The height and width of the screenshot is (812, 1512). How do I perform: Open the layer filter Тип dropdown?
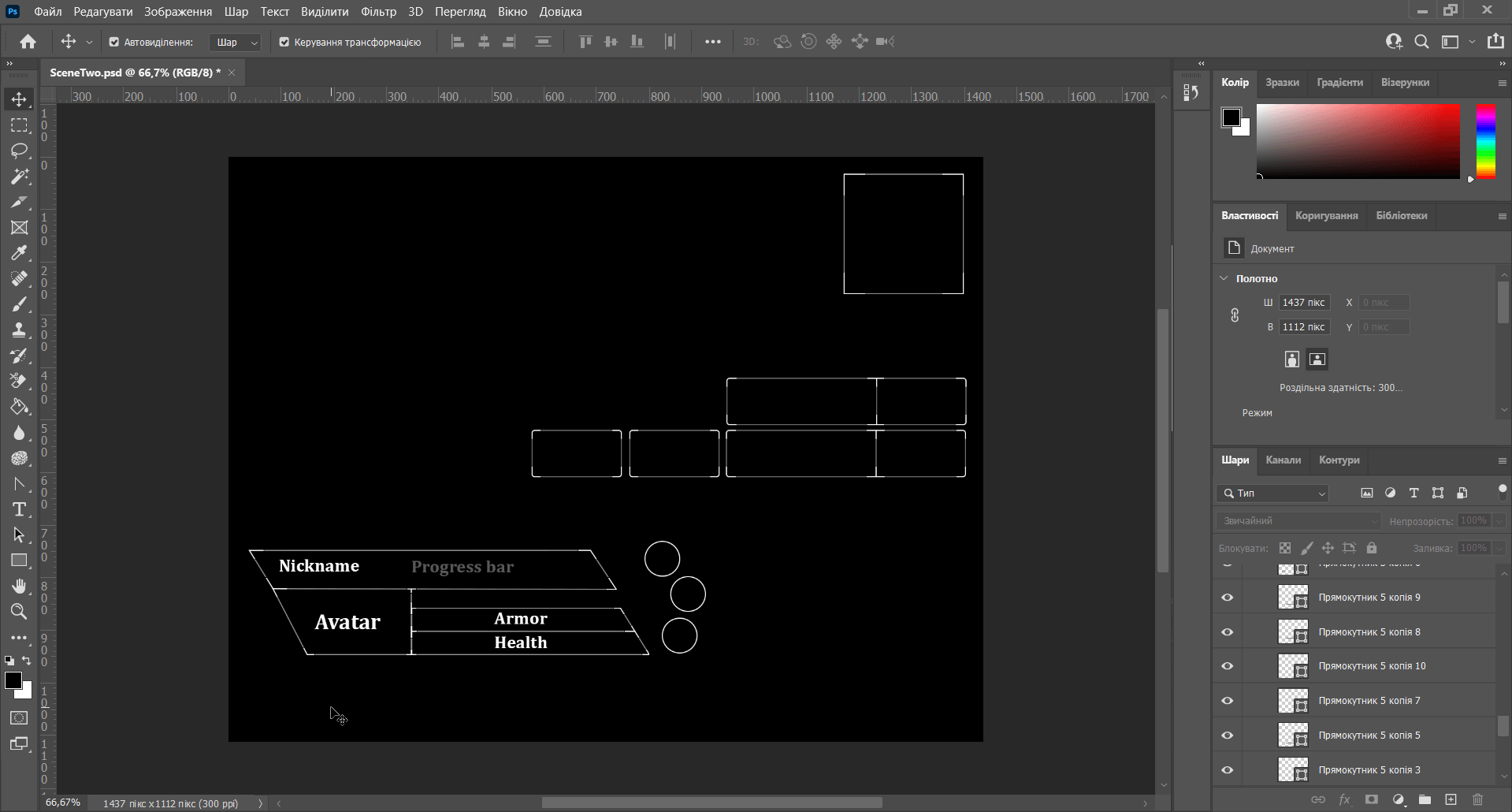1273,494
